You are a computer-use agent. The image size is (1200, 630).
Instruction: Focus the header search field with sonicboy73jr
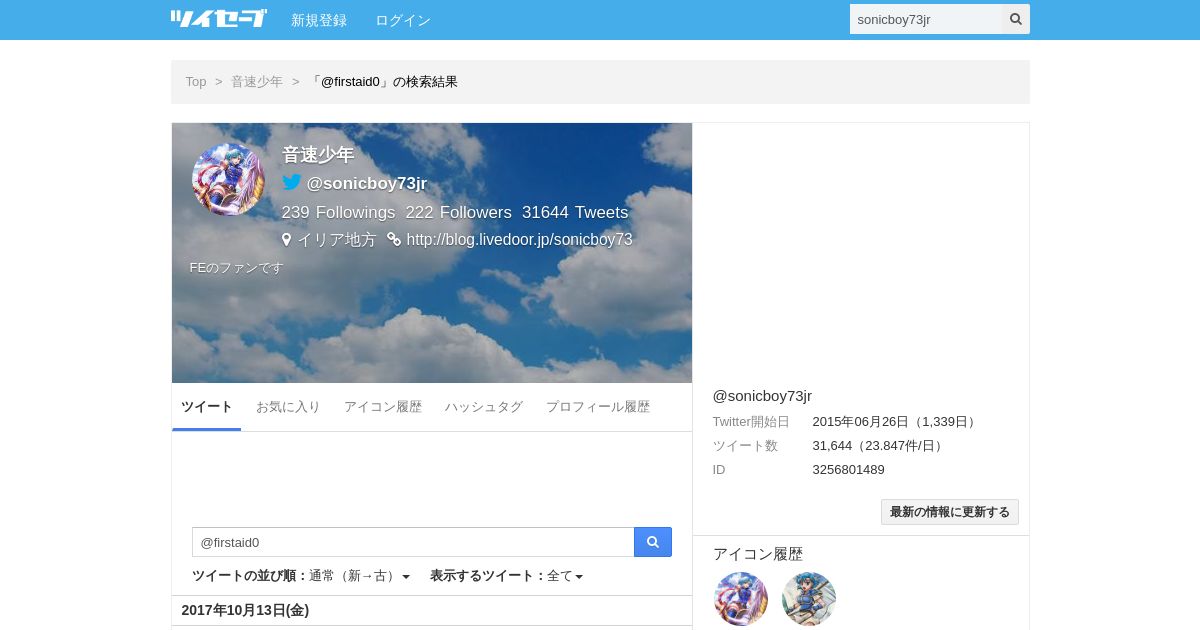tap(926, 19)
